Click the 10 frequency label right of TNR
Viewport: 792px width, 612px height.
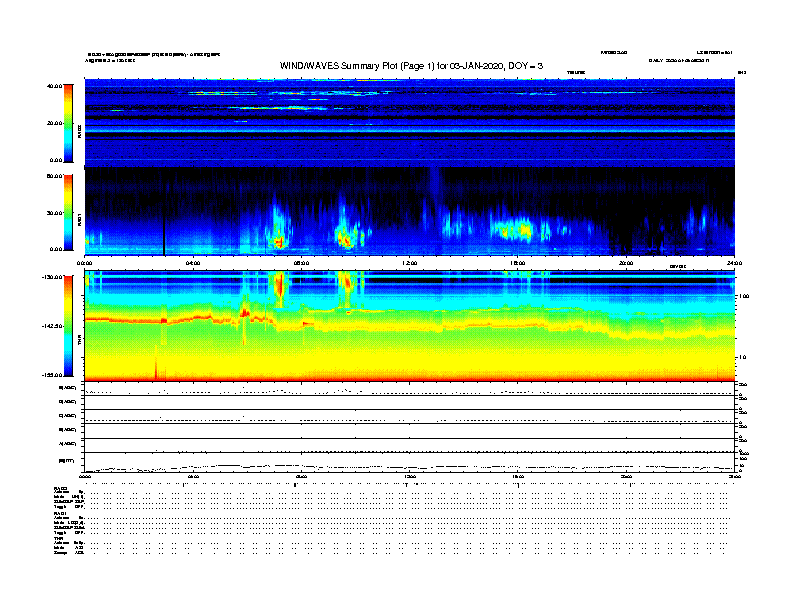pos(742,358)
